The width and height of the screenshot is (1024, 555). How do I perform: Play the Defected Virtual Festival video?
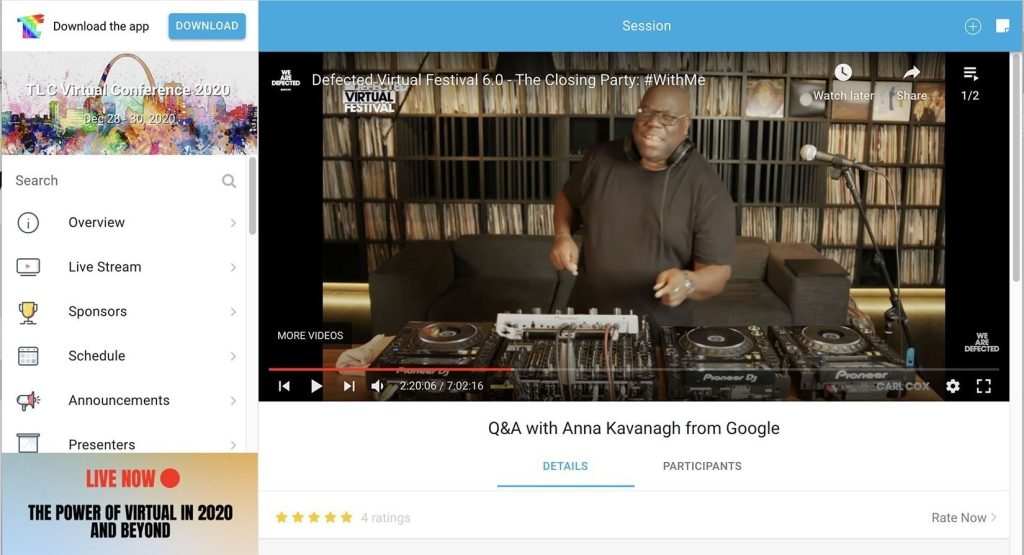(316, 386)
